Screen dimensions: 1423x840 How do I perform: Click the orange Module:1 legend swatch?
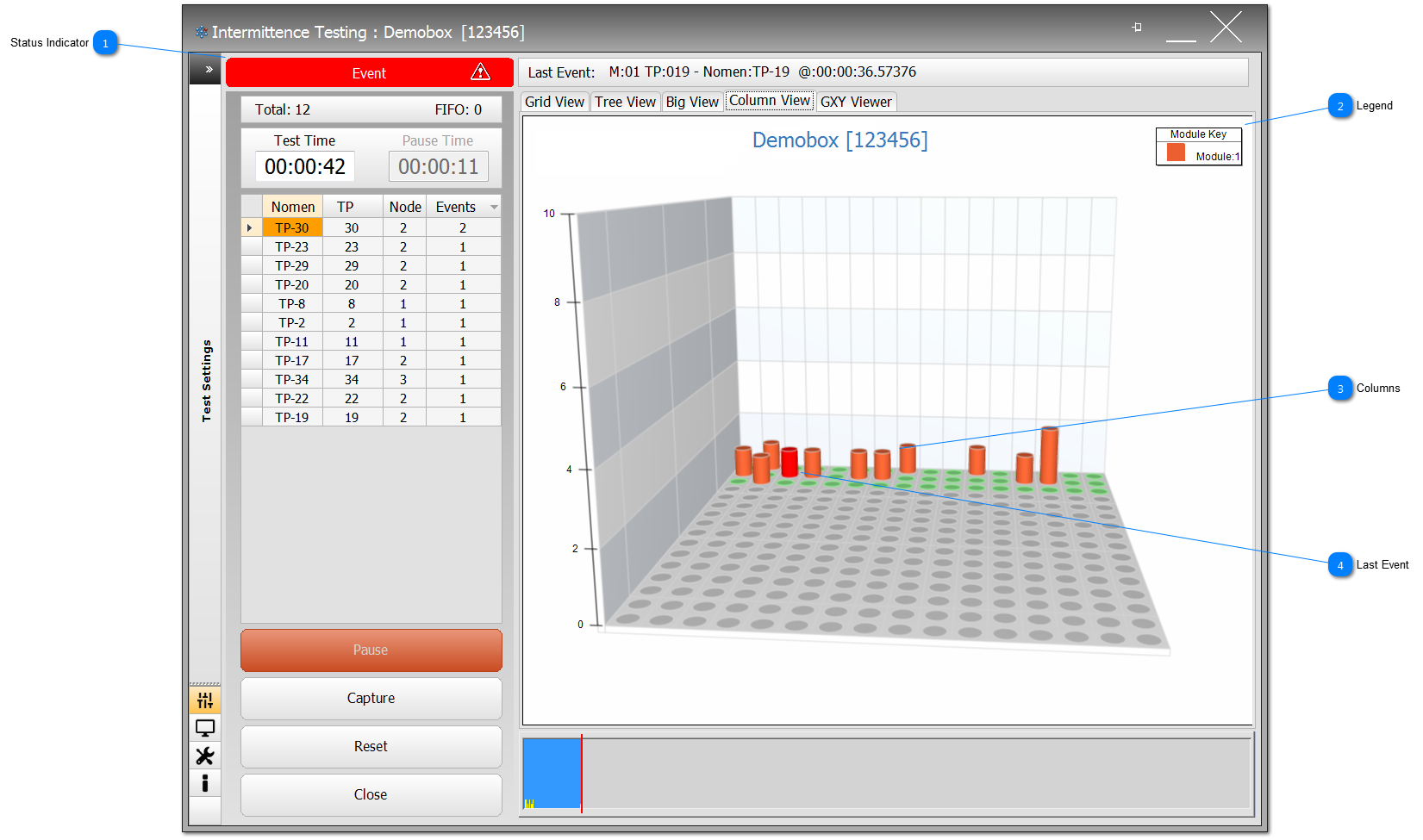[1176, 153]
